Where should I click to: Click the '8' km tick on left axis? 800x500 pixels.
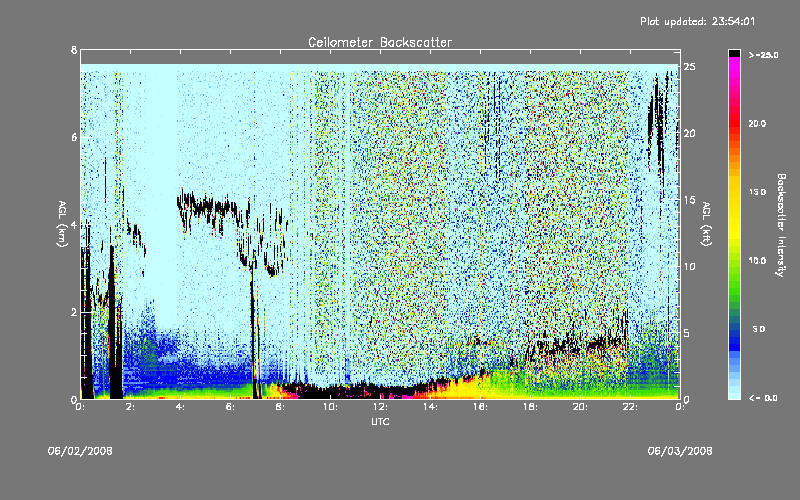click(74, 50)
